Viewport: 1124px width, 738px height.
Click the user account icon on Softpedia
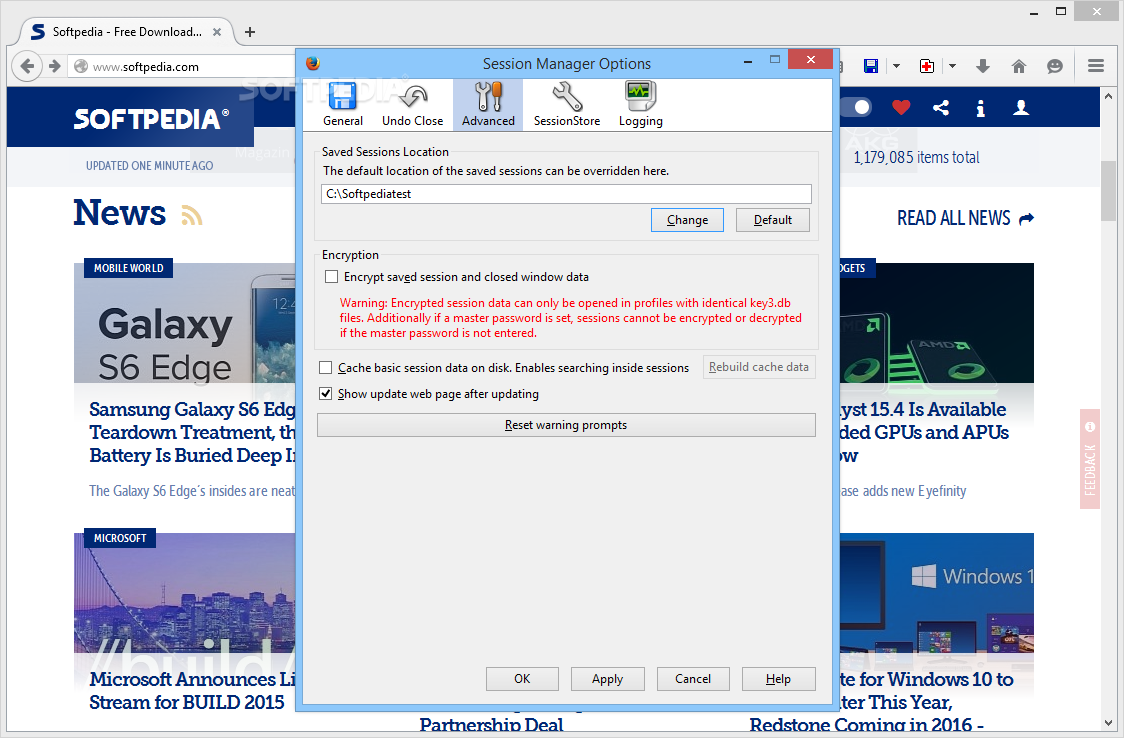pyautogui.click(x=1021, y=107)
